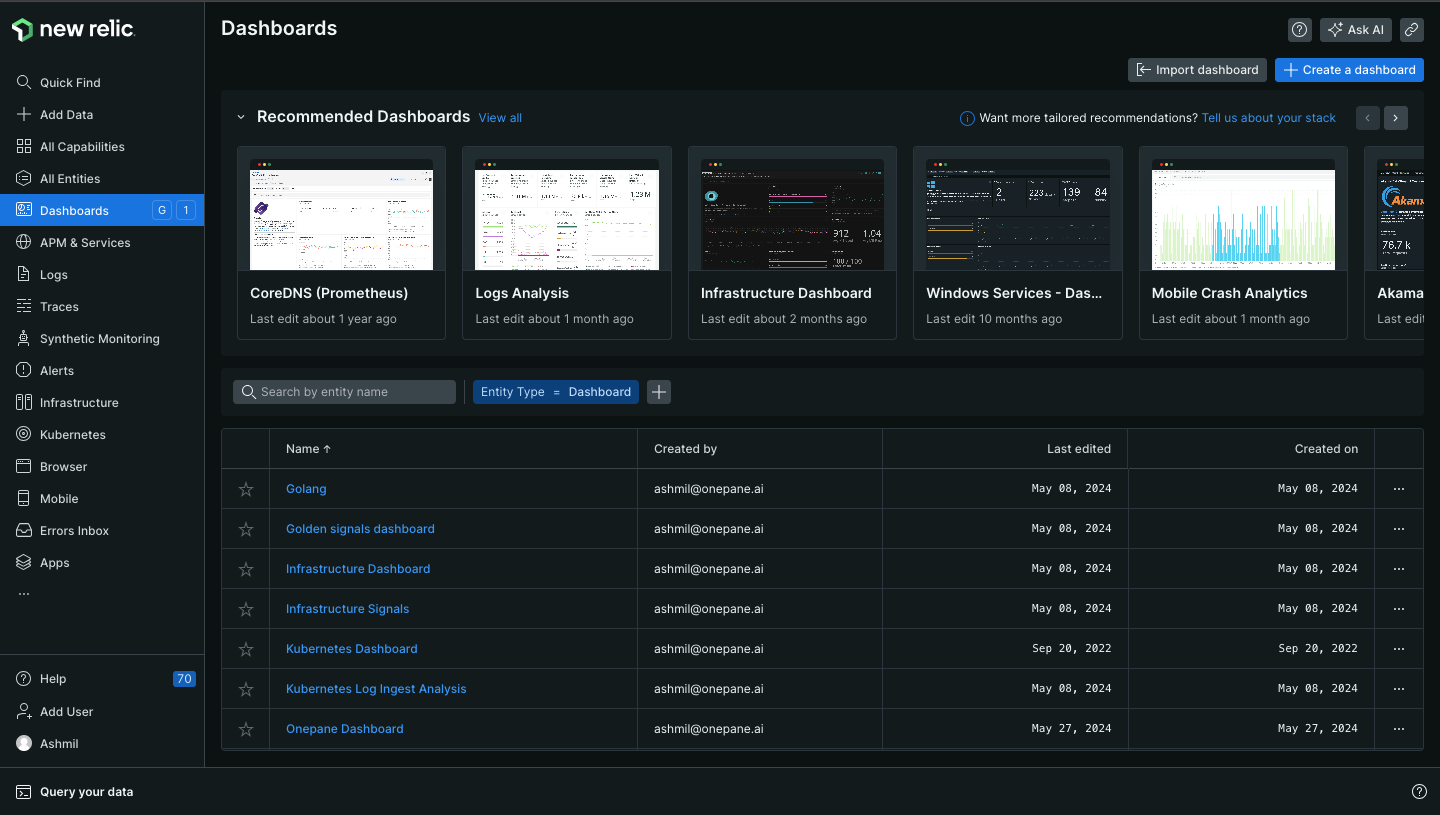The height and width of the screenshot is (815, 1440).
Task: Go to Kubernetes in the sidebar
Action: [102, 435]
